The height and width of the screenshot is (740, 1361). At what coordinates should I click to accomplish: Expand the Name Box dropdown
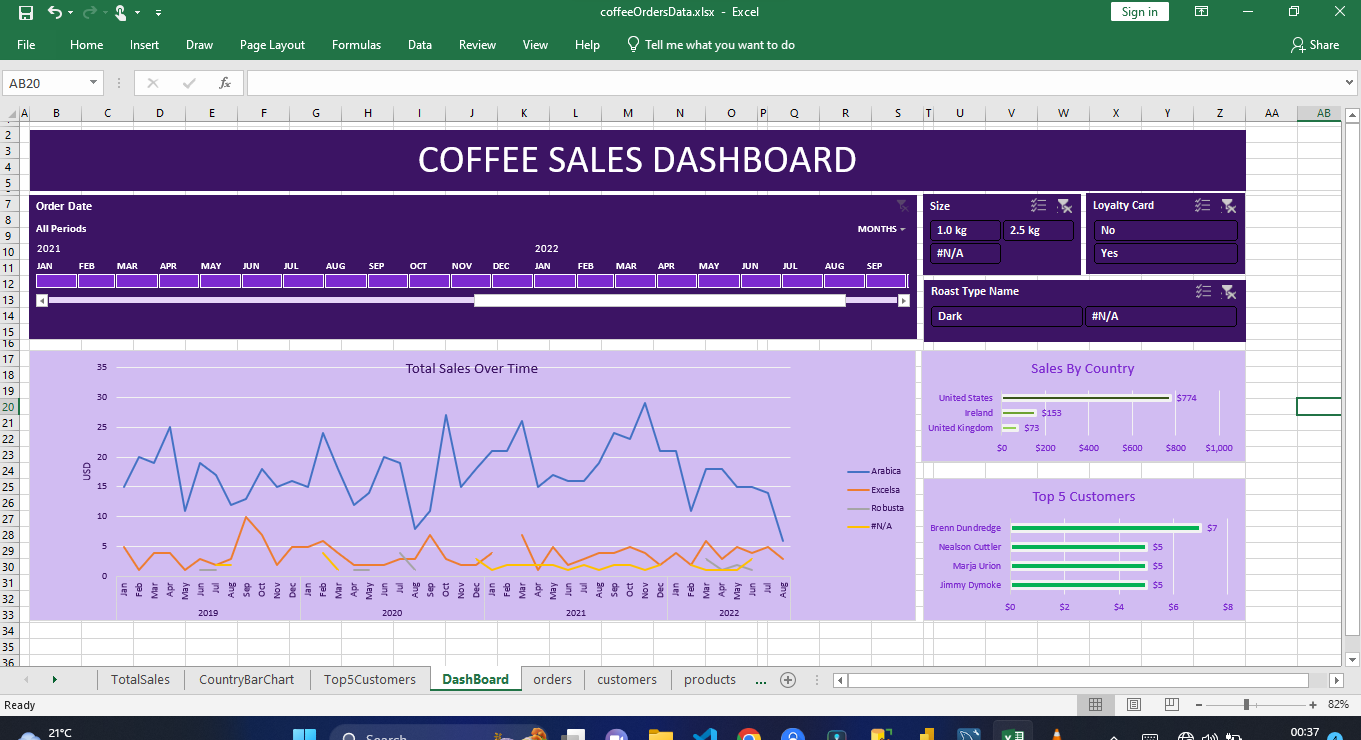click(x=94, y=83)
